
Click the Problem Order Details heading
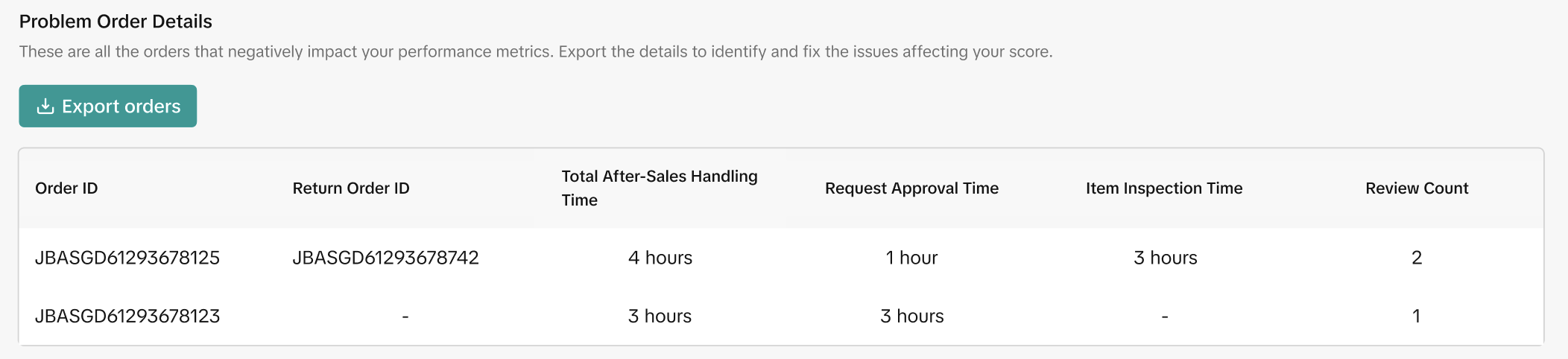(x=116, y=22)
